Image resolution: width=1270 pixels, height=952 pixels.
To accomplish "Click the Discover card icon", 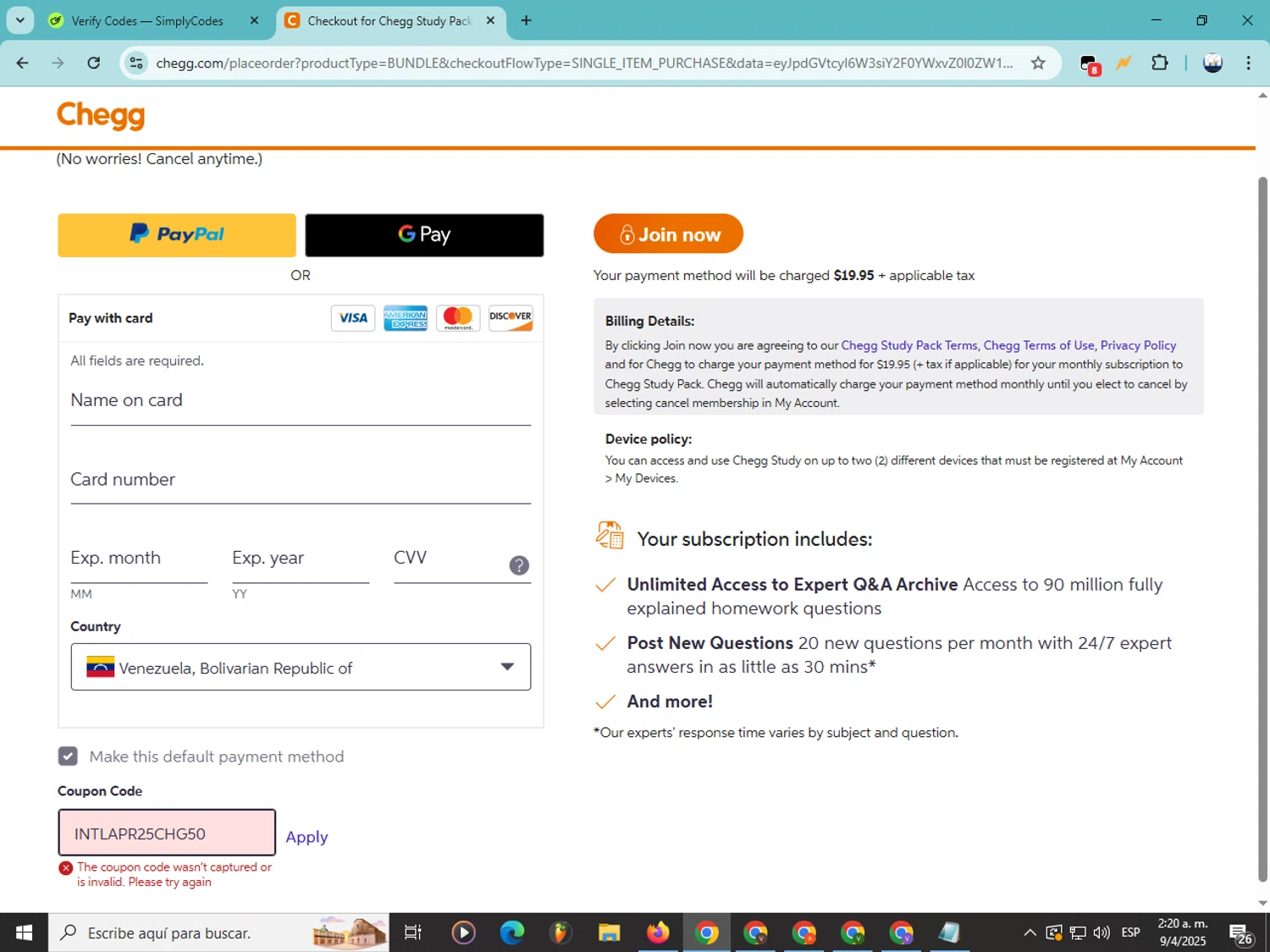I will tap(511, 318).
